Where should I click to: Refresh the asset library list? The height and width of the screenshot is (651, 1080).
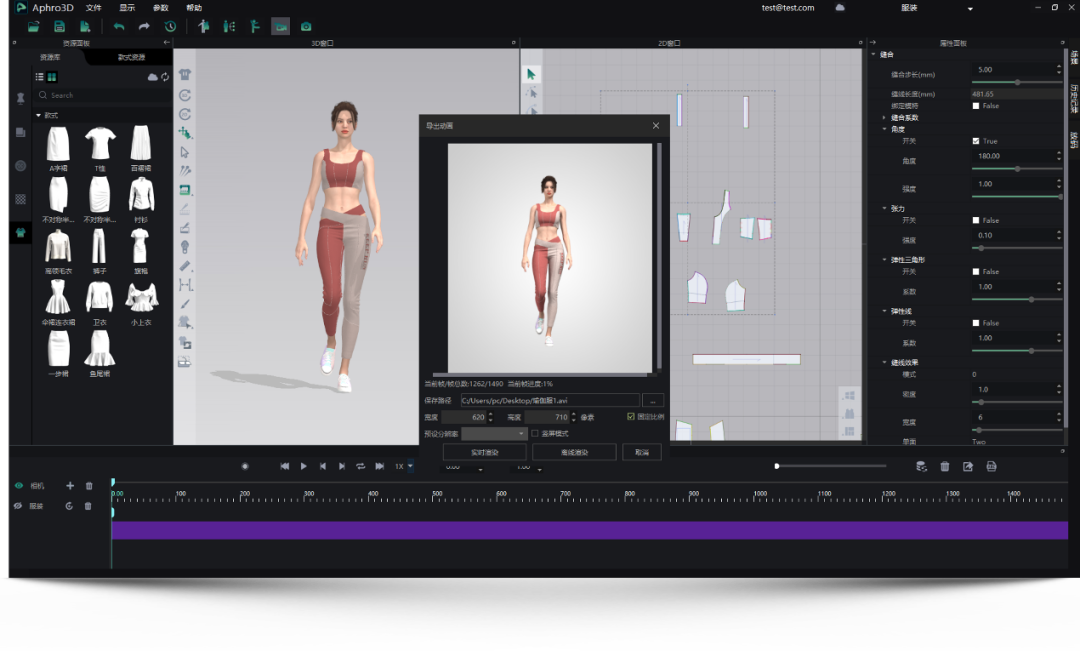[x=165, y=77]
